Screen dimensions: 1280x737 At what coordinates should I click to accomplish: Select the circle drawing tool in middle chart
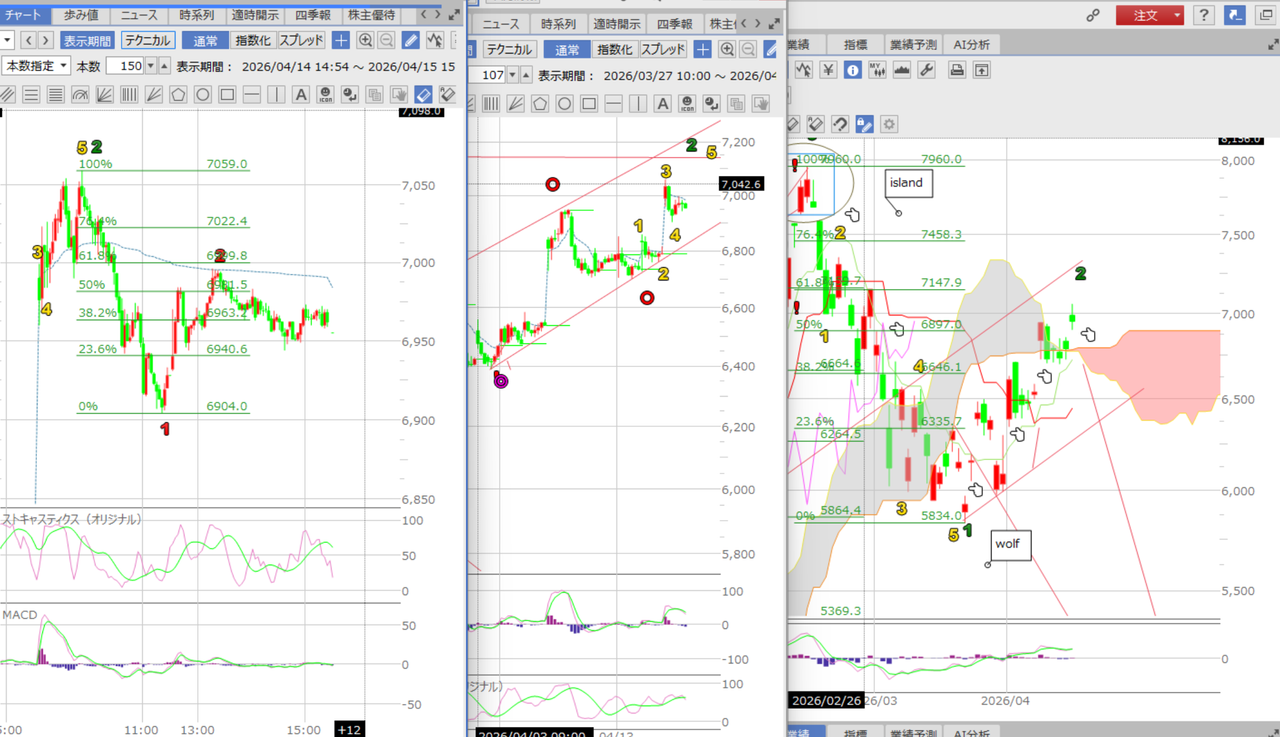(x=564, y=104)
